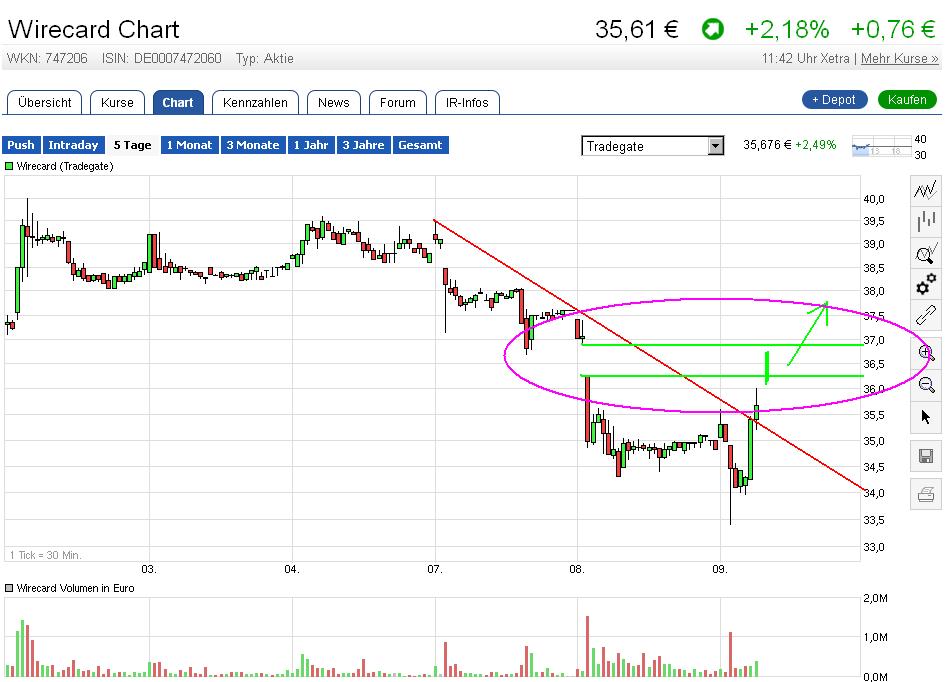
Task: Open chart settings gears icon
Action: tap(925, 284)
